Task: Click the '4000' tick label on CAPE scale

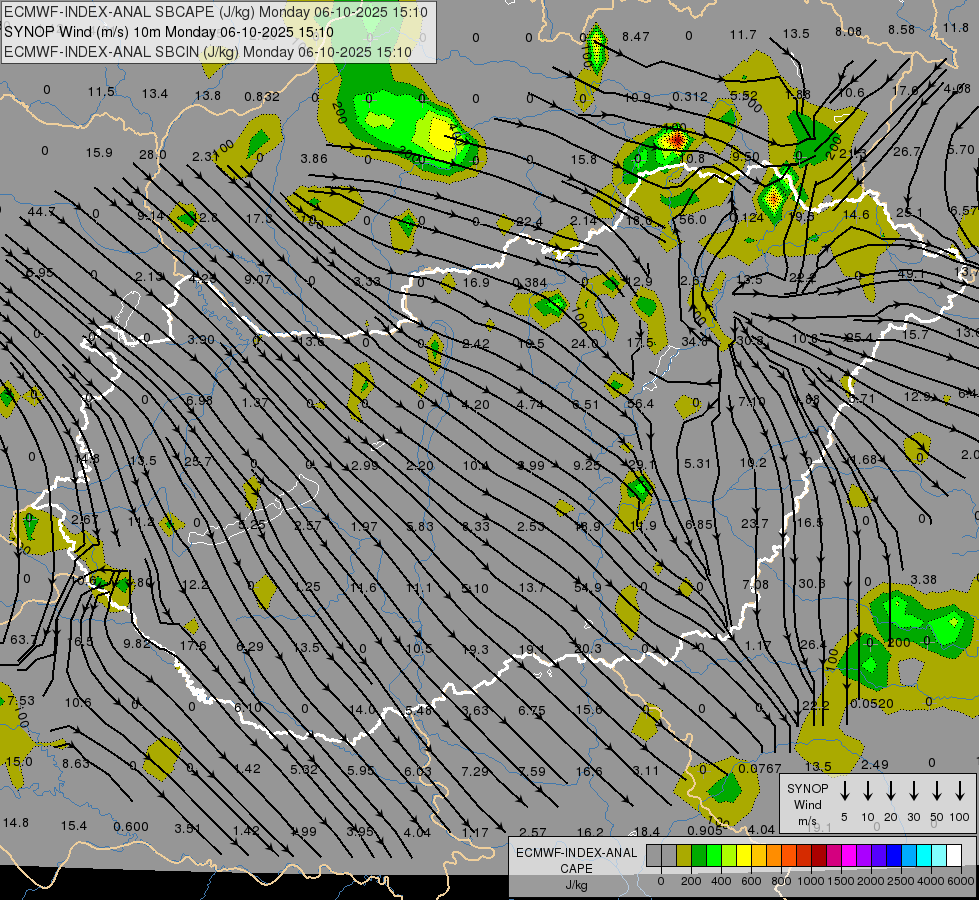Action: pyautogui.click(x=931, y=881)
